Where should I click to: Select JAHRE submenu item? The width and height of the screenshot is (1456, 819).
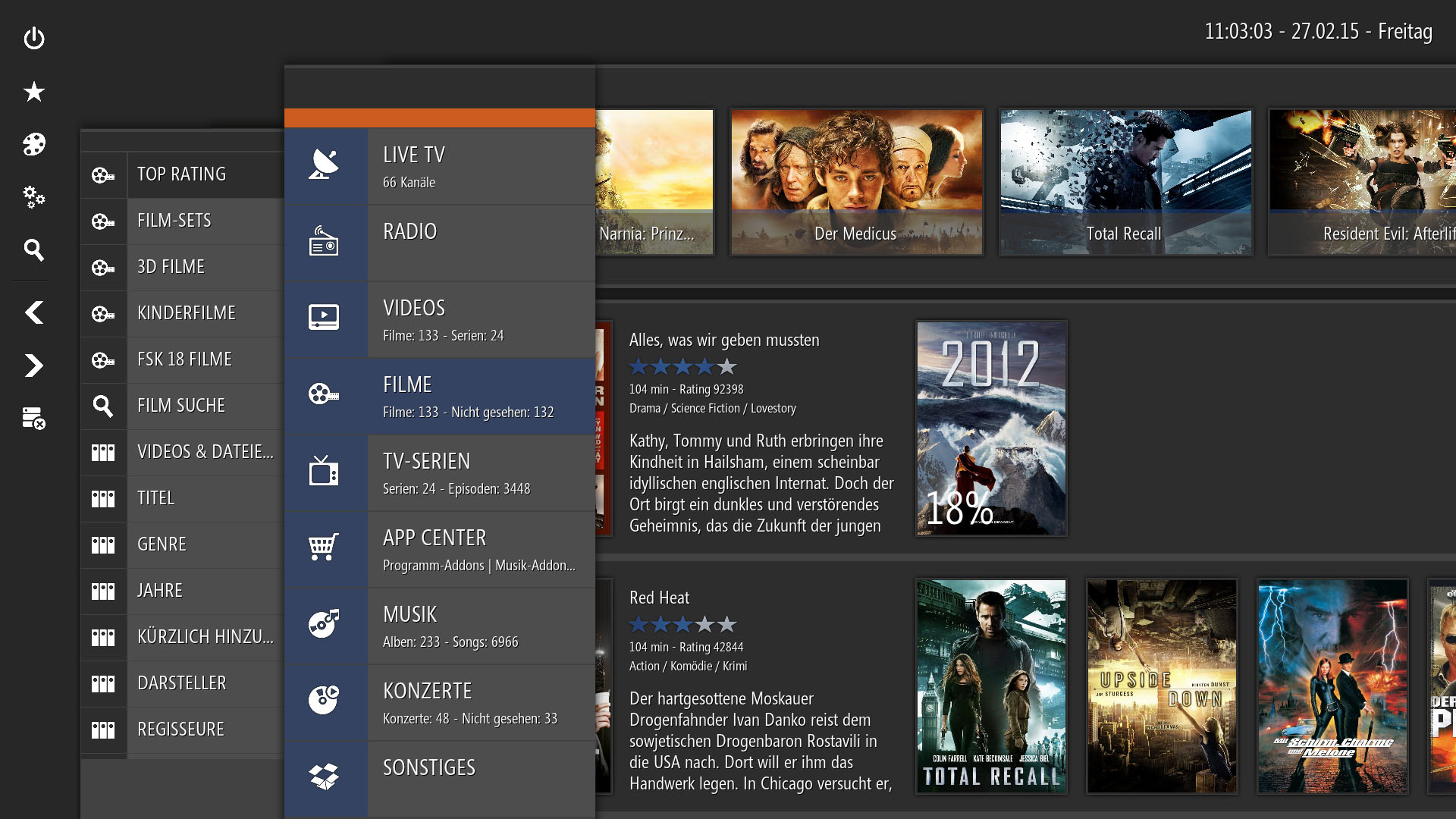click(x=182, y=591)
